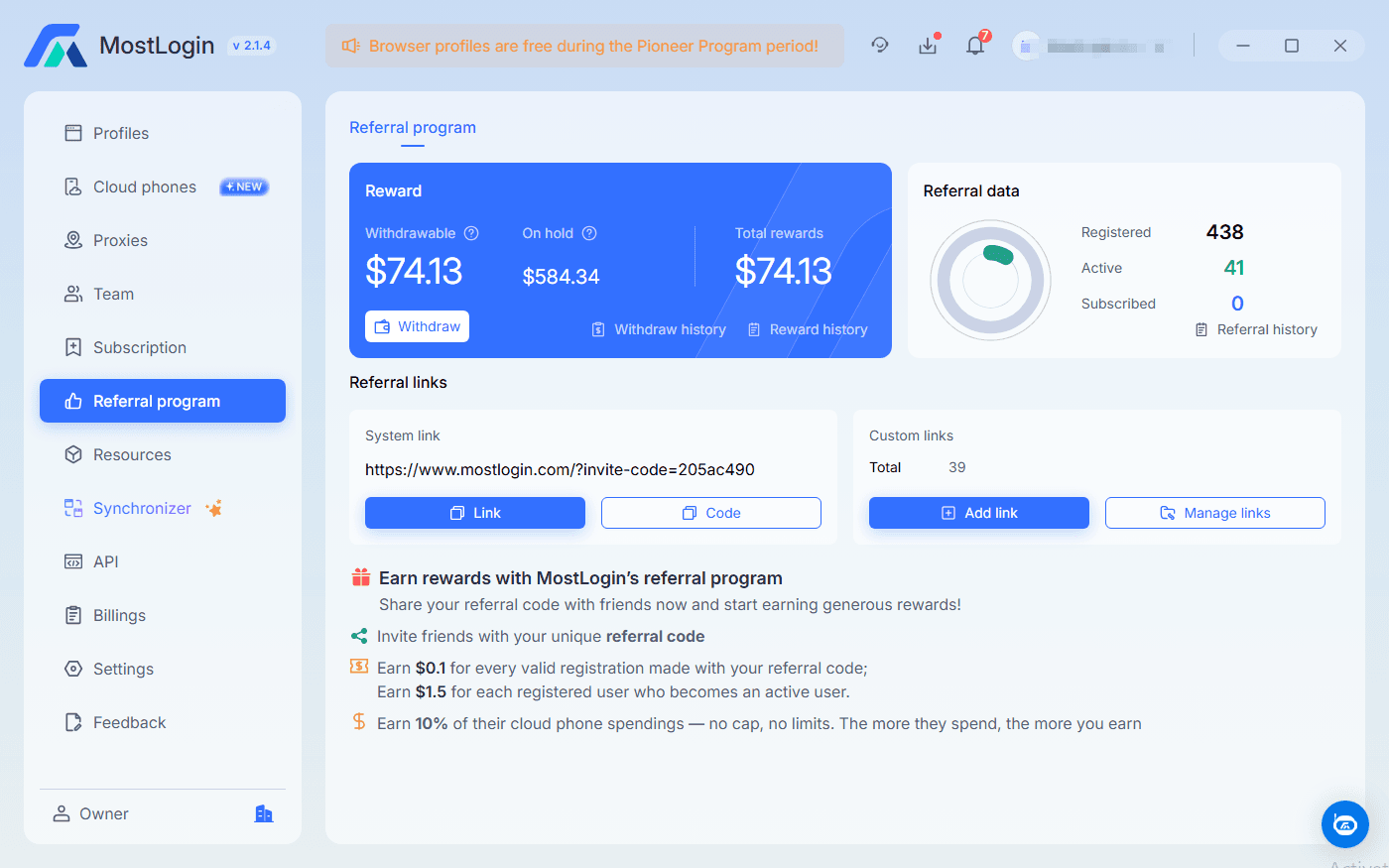1389x868 pixels.
Task: Click the NEW badge beside Cloud phones
Action: (244, 186)
